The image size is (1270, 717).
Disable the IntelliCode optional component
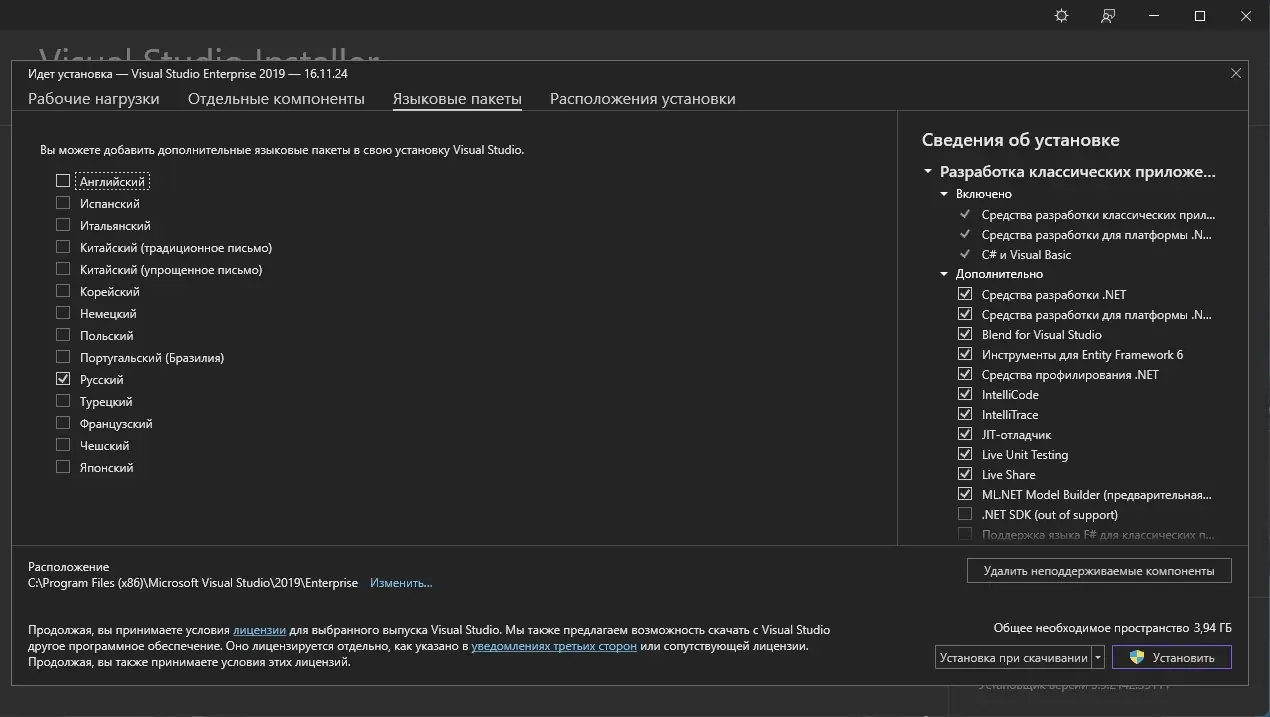[x=965, y=394]
